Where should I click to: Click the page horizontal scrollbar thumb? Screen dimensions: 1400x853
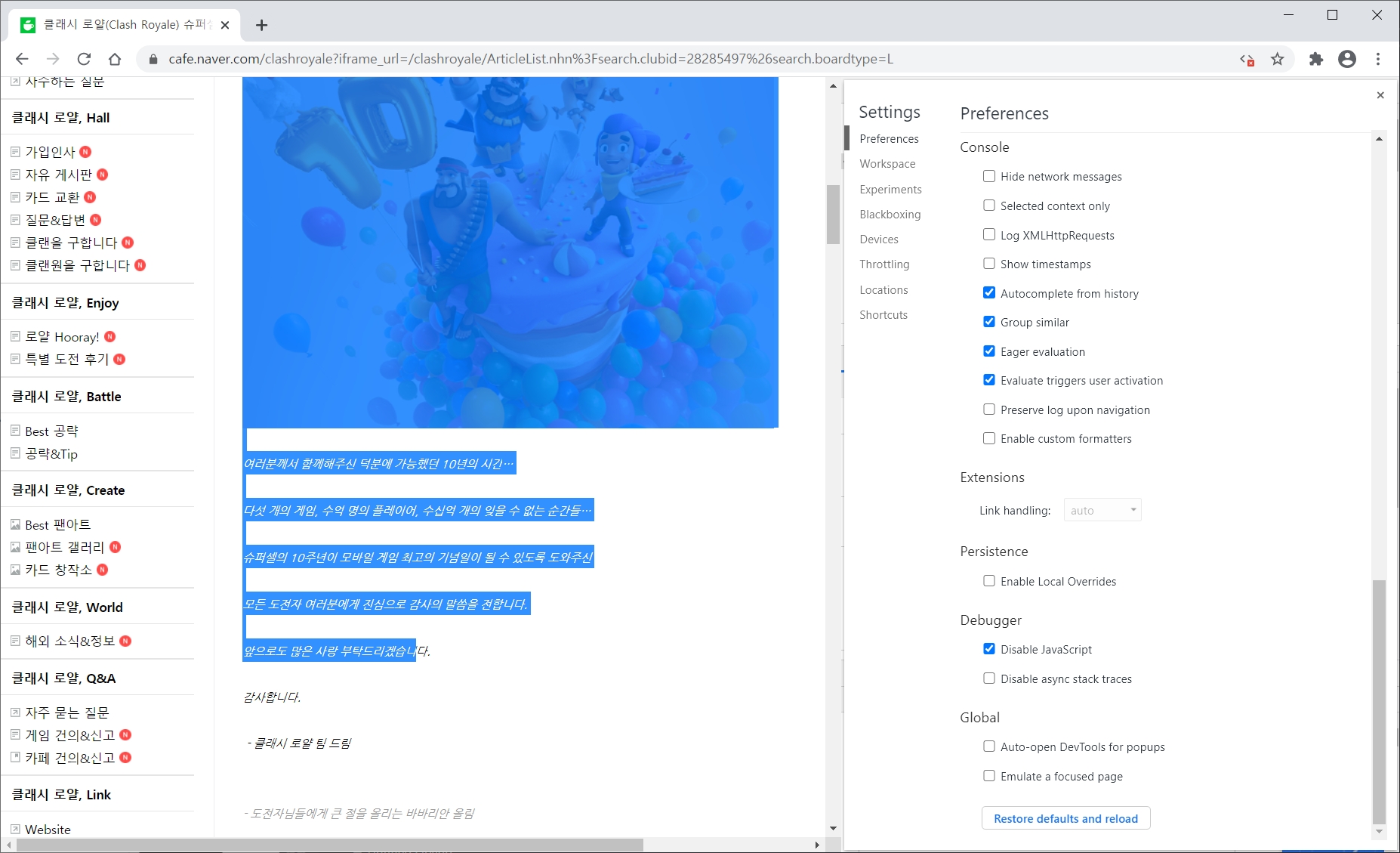pos(329,845)
